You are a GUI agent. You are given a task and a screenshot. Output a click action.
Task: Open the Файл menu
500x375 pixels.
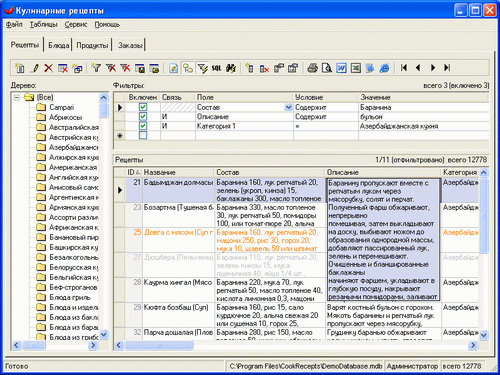[x=14, y=24]
